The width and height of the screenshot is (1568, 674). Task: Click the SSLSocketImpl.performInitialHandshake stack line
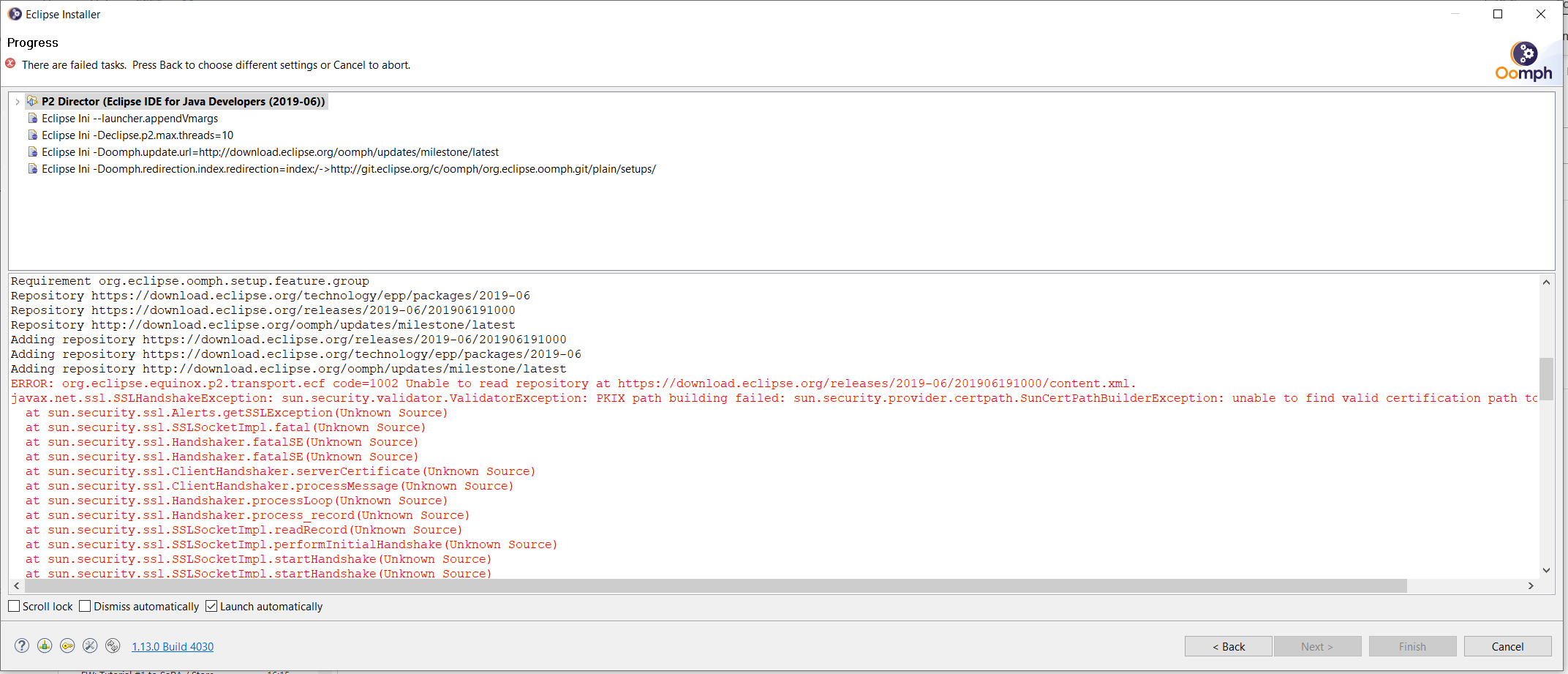point(292,544)
